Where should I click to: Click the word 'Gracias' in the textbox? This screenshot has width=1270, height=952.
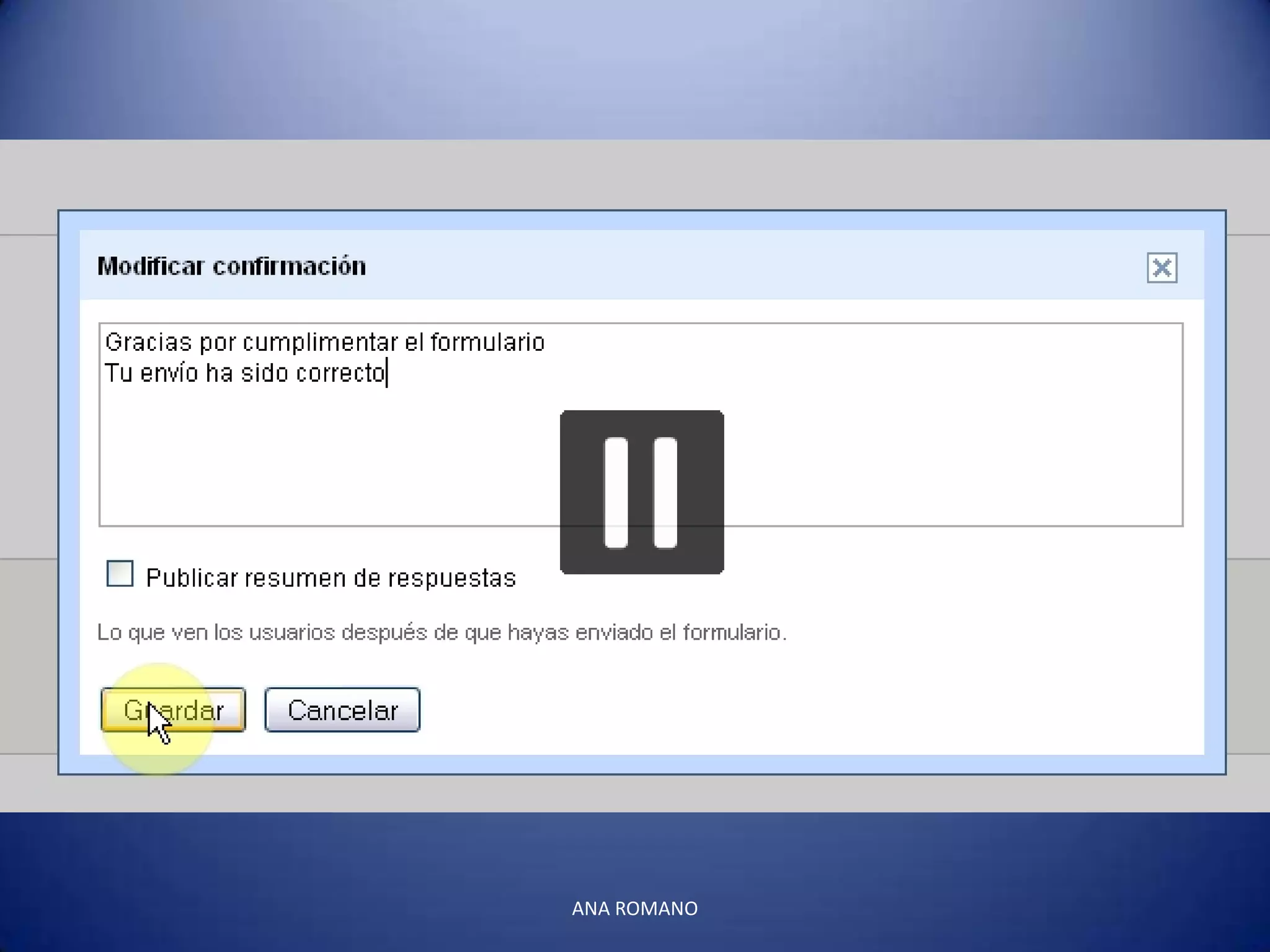point(148,343)
